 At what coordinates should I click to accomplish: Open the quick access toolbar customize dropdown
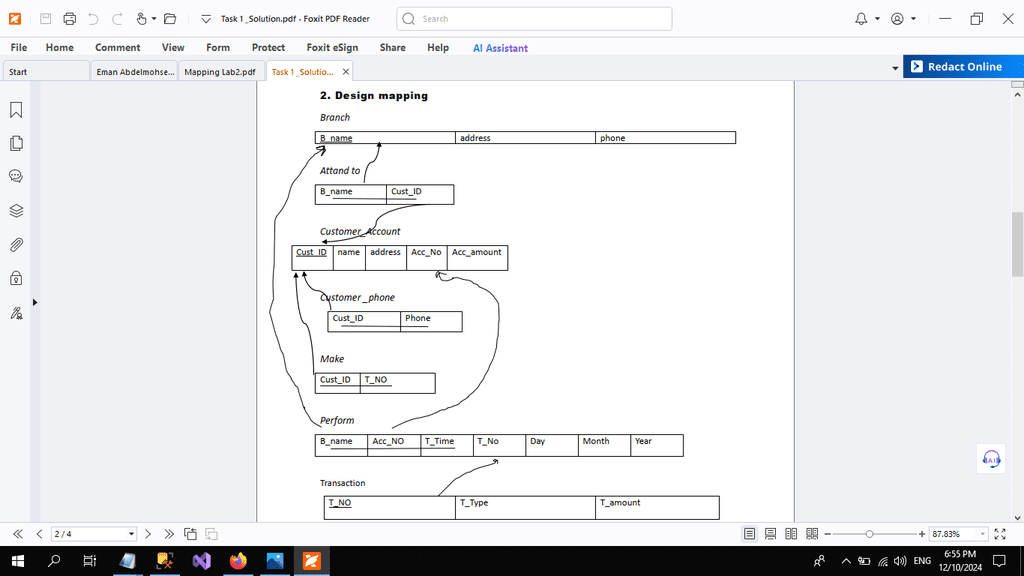pyautogui.click(x=206, y=19)
